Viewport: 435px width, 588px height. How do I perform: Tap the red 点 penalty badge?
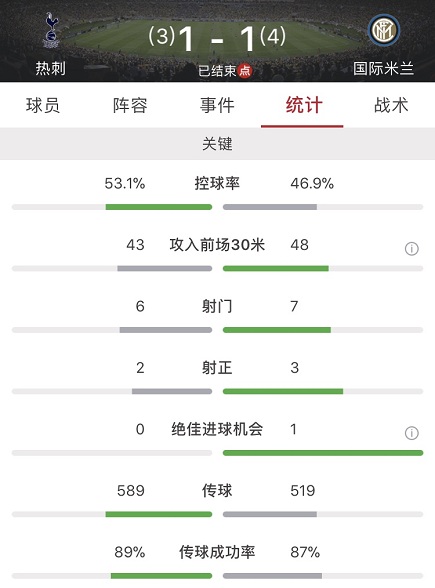pyautogui.click(x=245, y=70)
